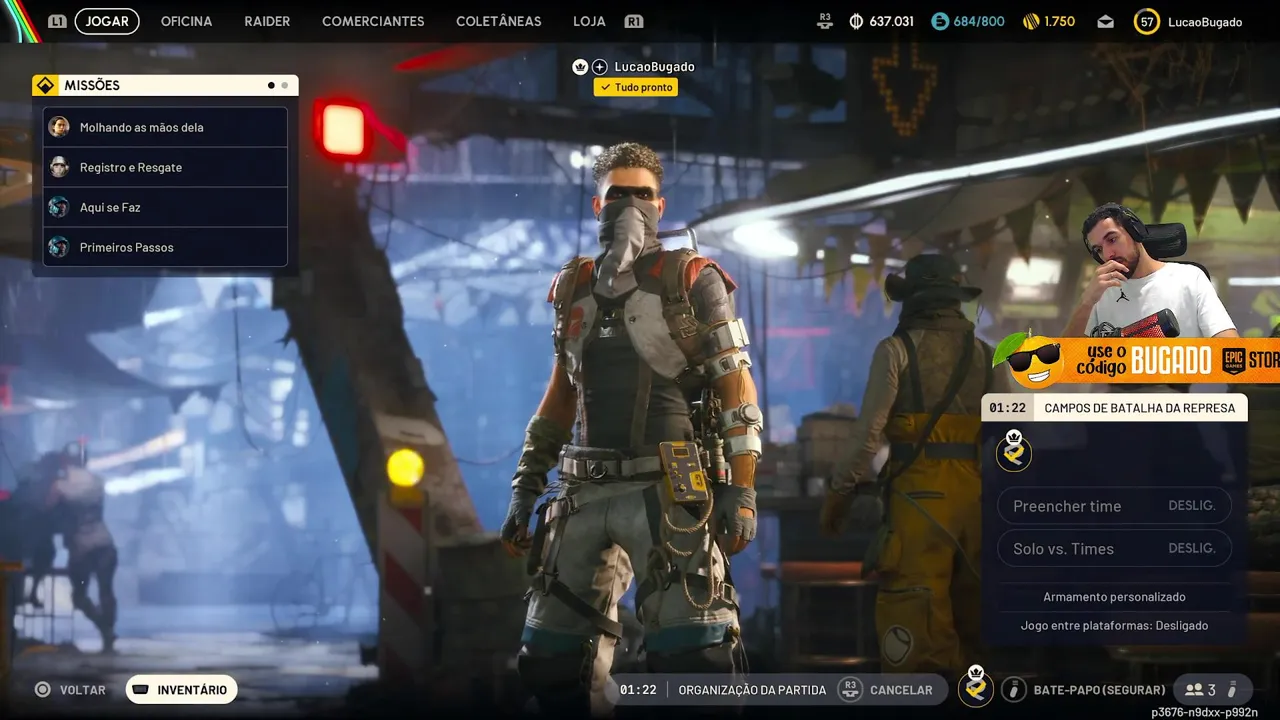Click the LucaoBugado nameplate above the character

(654, 67)
